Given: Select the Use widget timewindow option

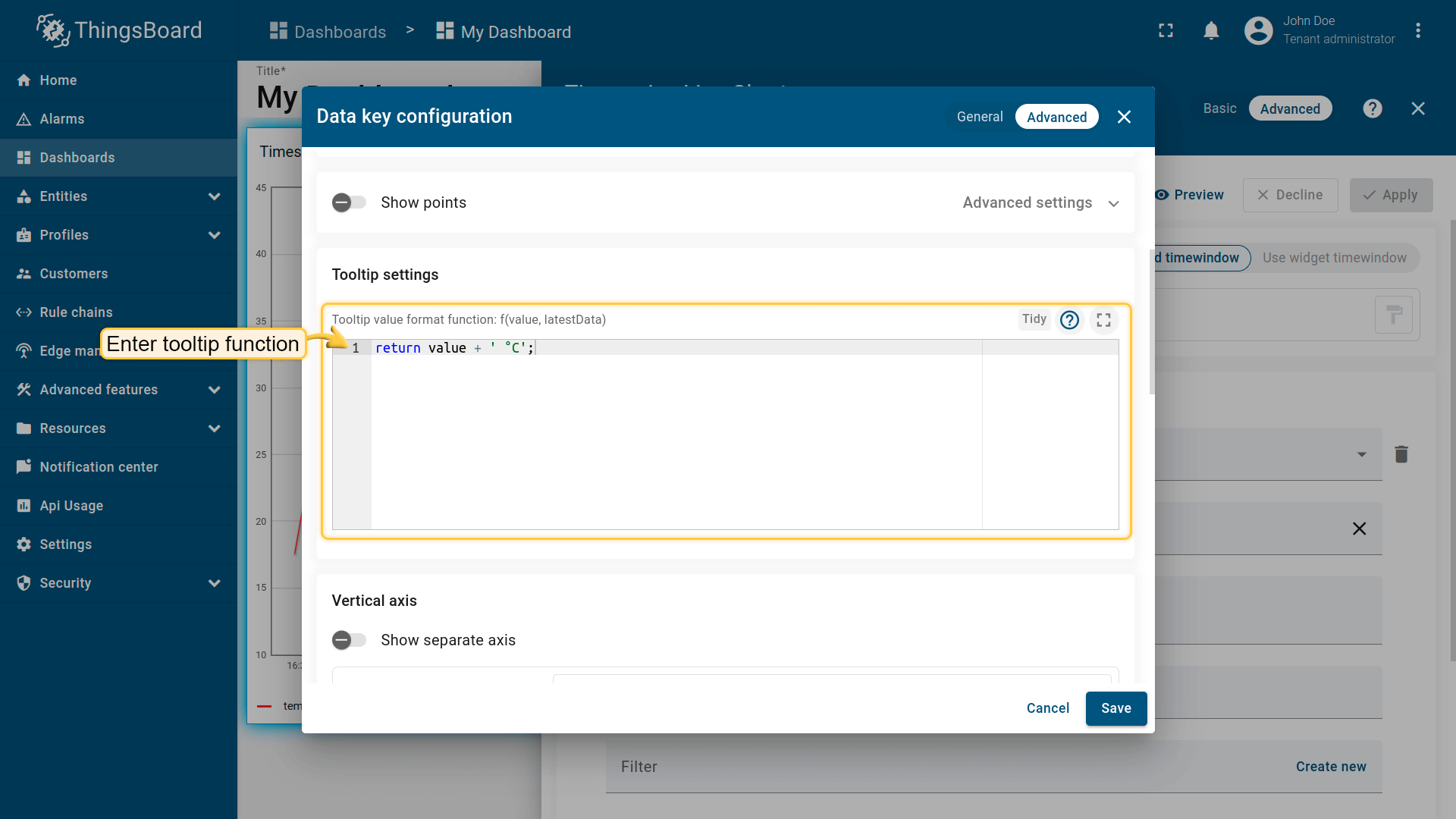Looking at the screenshot, I should tap(1334, 258).
